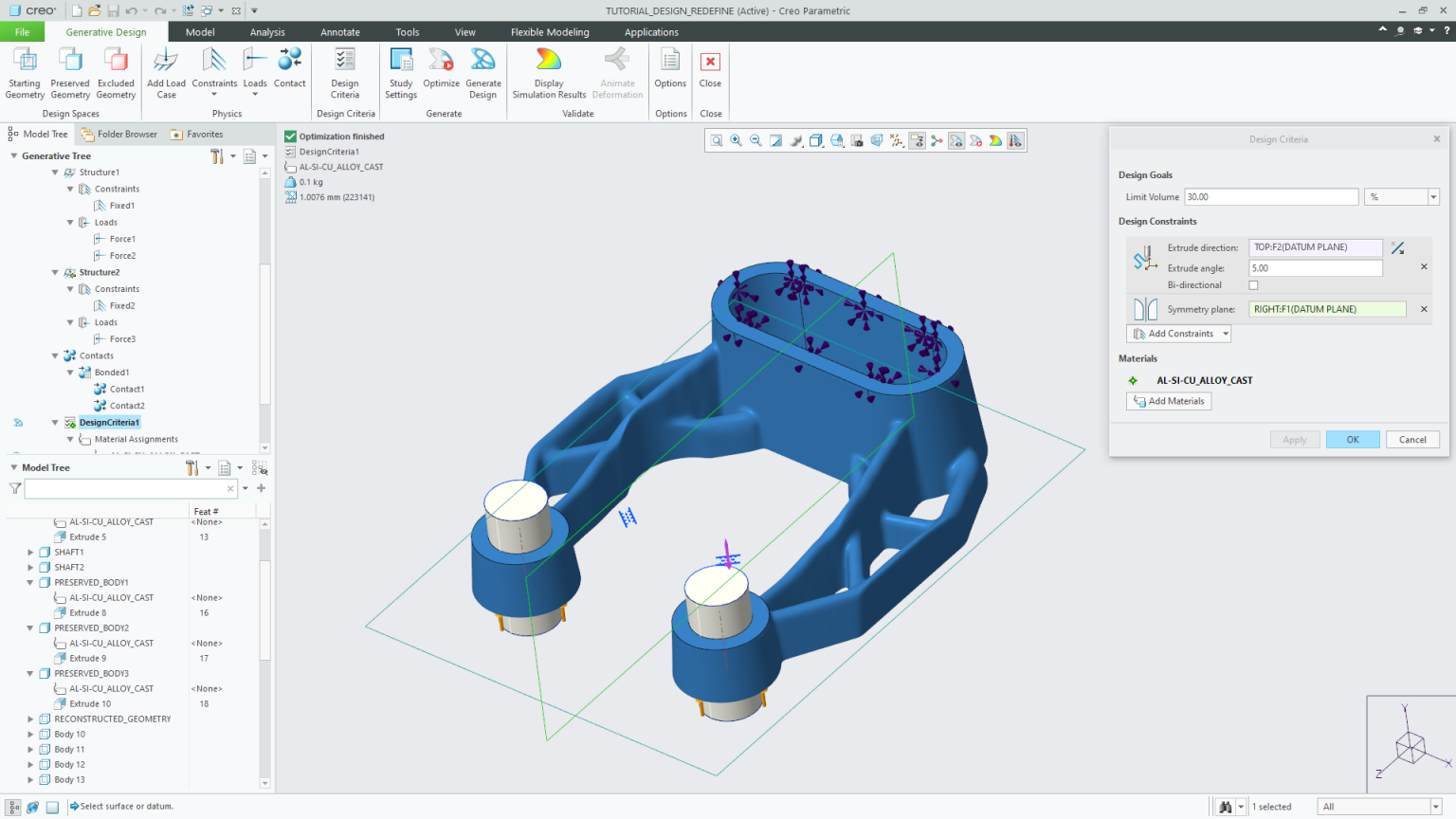This screenshot has height=819, width=1456.
Task: Expand SHAFT1 in the Model Tree
Action: pos(29,552)
